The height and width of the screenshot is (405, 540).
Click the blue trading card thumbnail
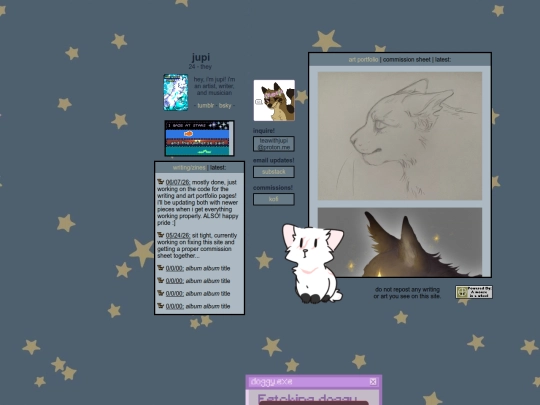[x=176, y=92]
